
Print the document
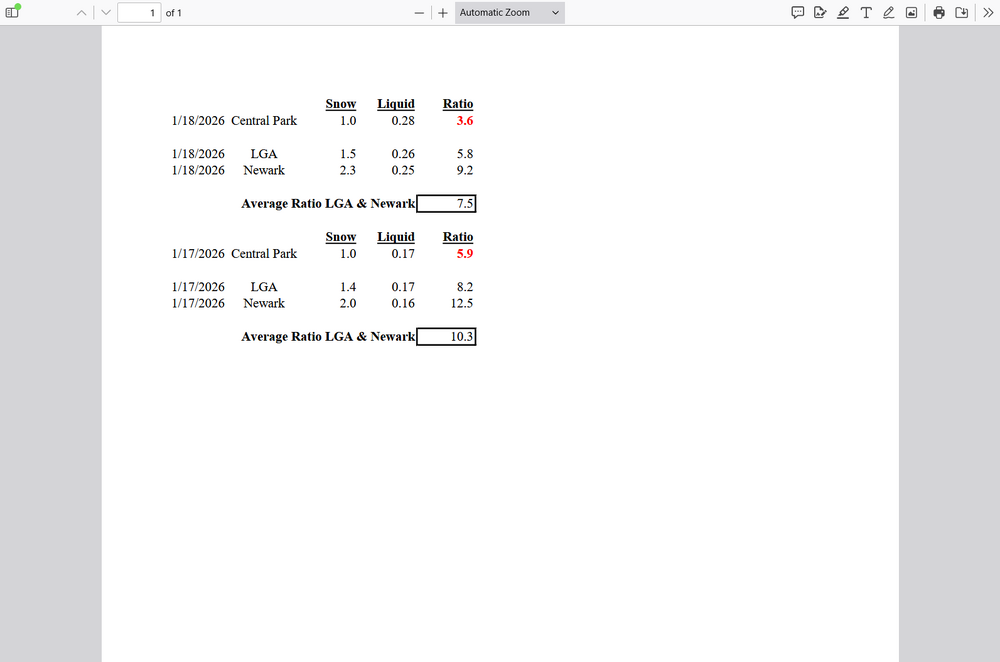click(x=939, y=13)
